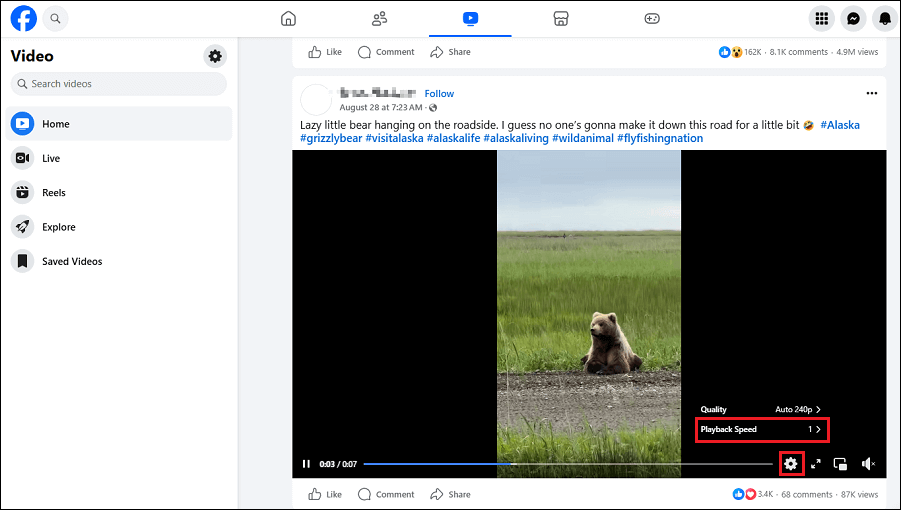Expand the Playback Speed option

pos(761,430)
